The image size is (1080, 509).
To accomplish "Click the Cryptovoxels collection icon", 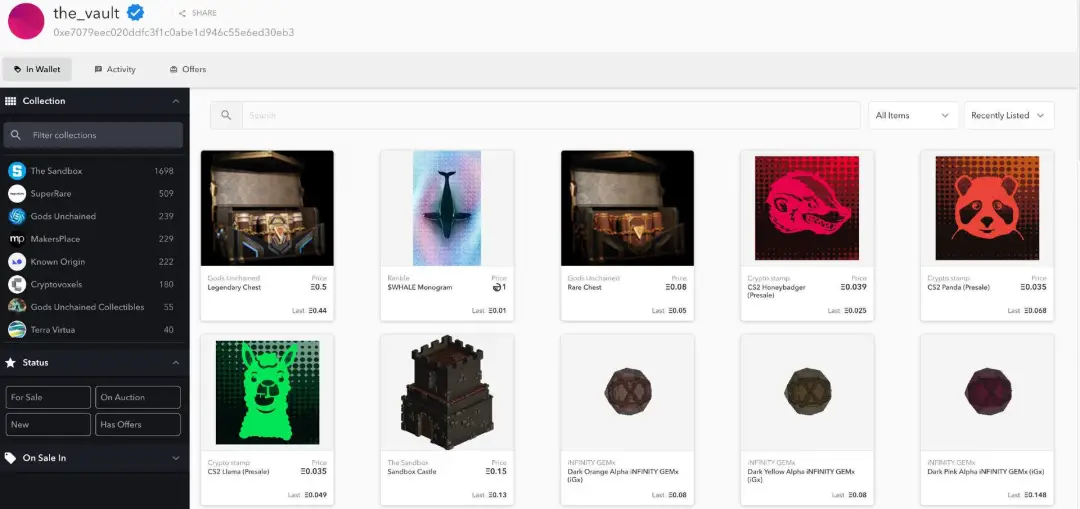I will coord(17,284).
